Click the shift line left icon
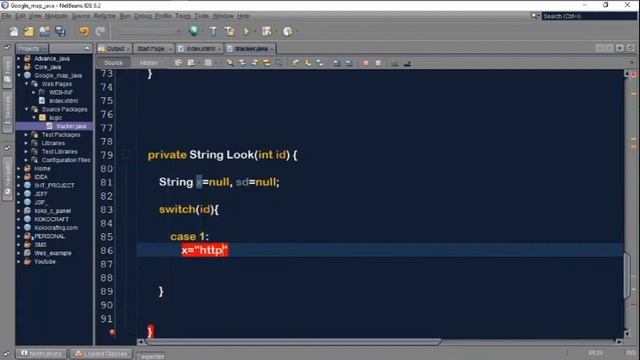 337,63
